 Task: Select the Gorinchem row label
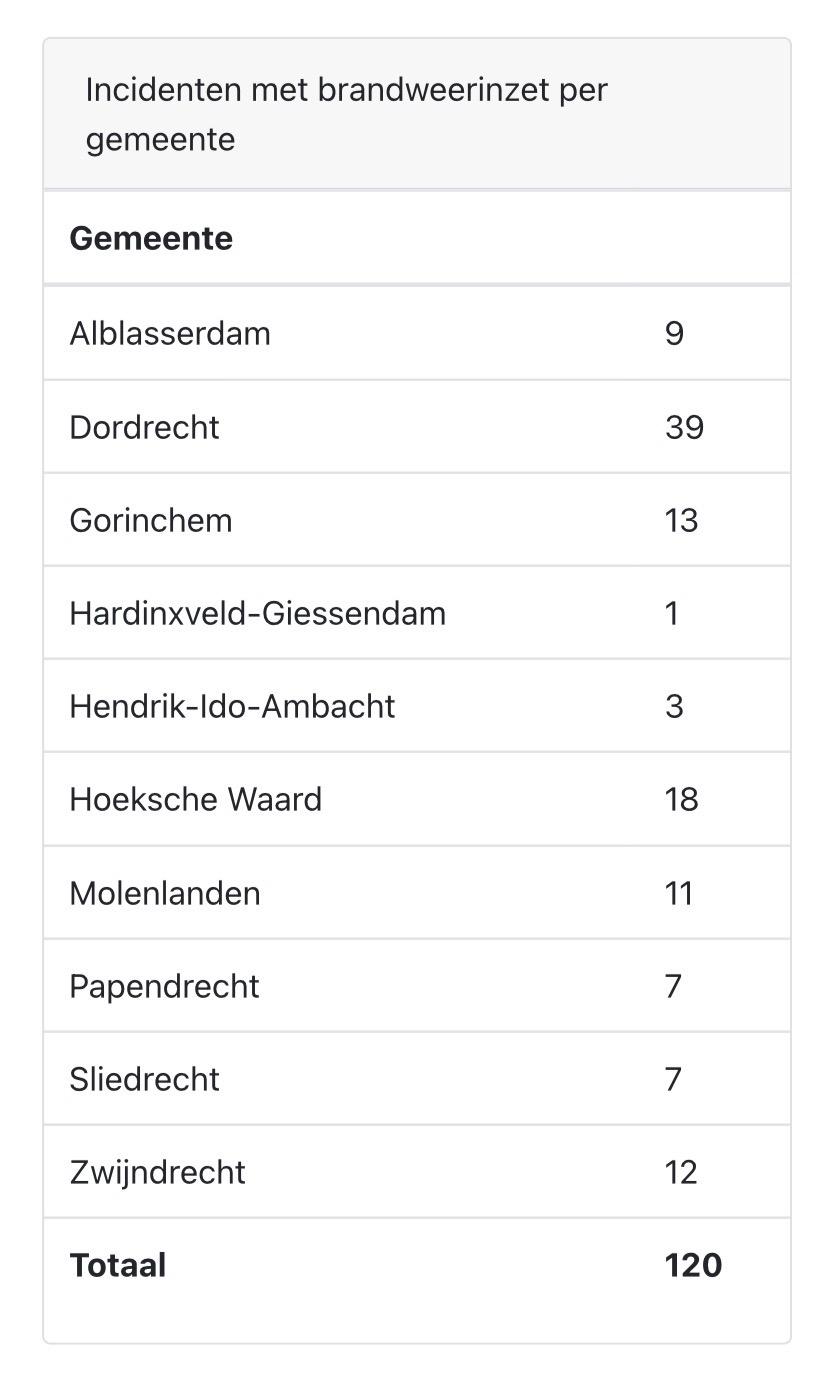coord(151,520)
